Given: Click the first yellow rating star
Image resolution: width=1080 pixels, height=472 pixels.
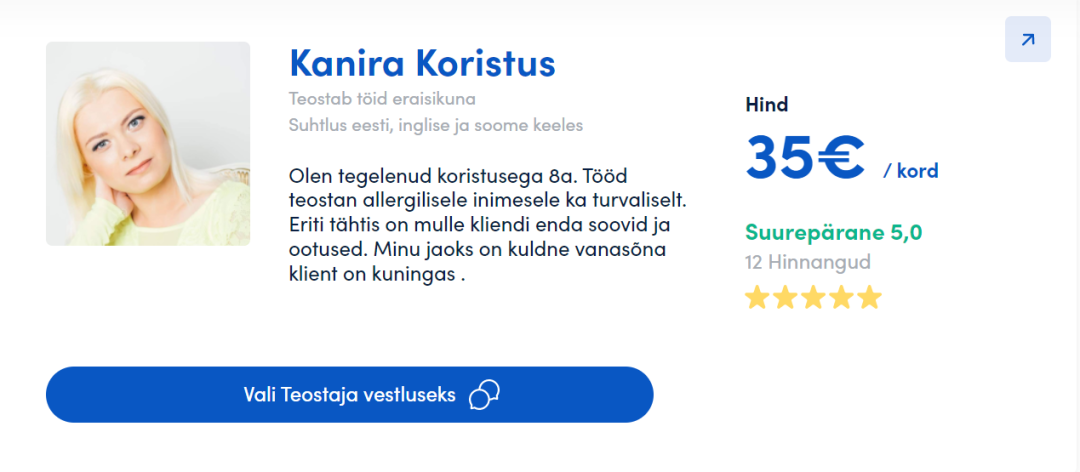Looking at the screenshot, I should (x=757, y=297).
